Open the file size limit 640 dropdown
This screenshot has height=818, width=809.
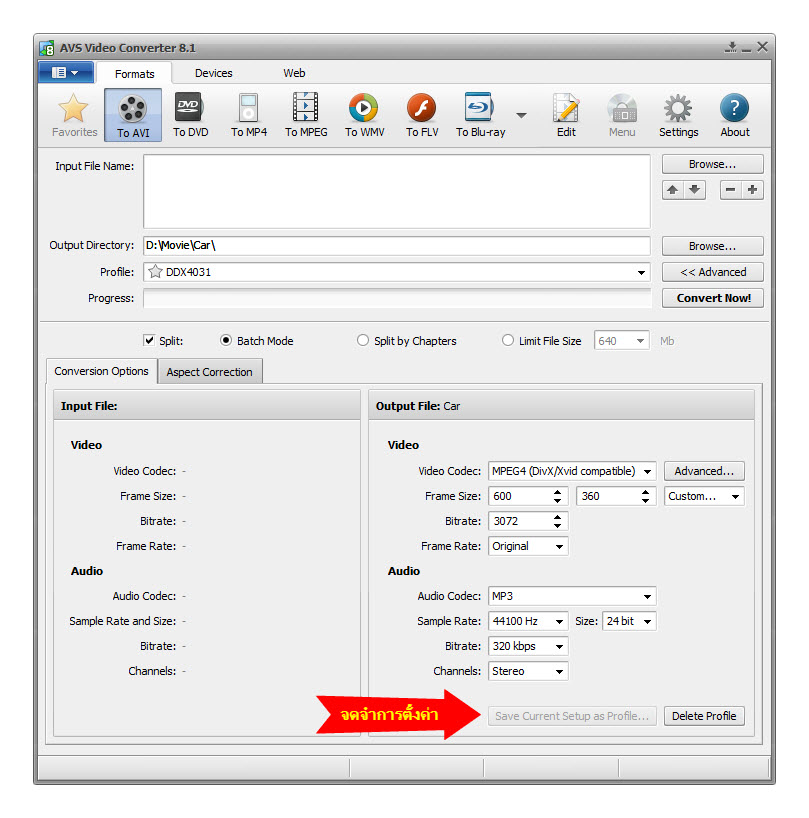pos(621,341)
